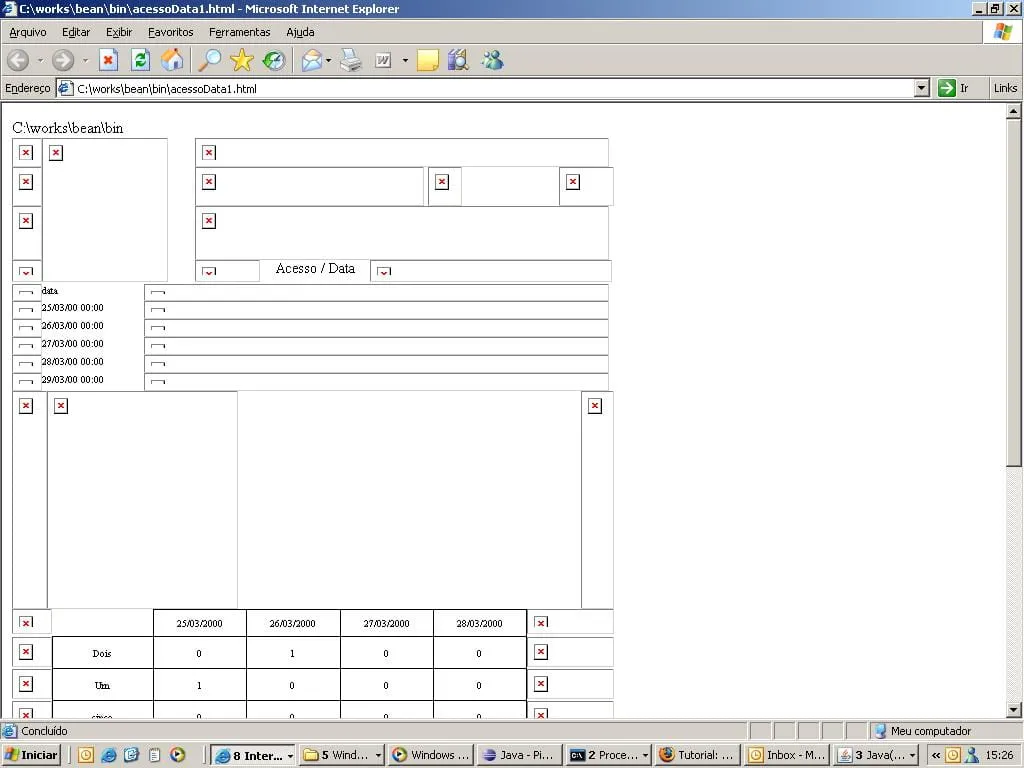Expand the 8 Internet taskbar group
Screen dimensions: 1024x768
pos(290,756)
